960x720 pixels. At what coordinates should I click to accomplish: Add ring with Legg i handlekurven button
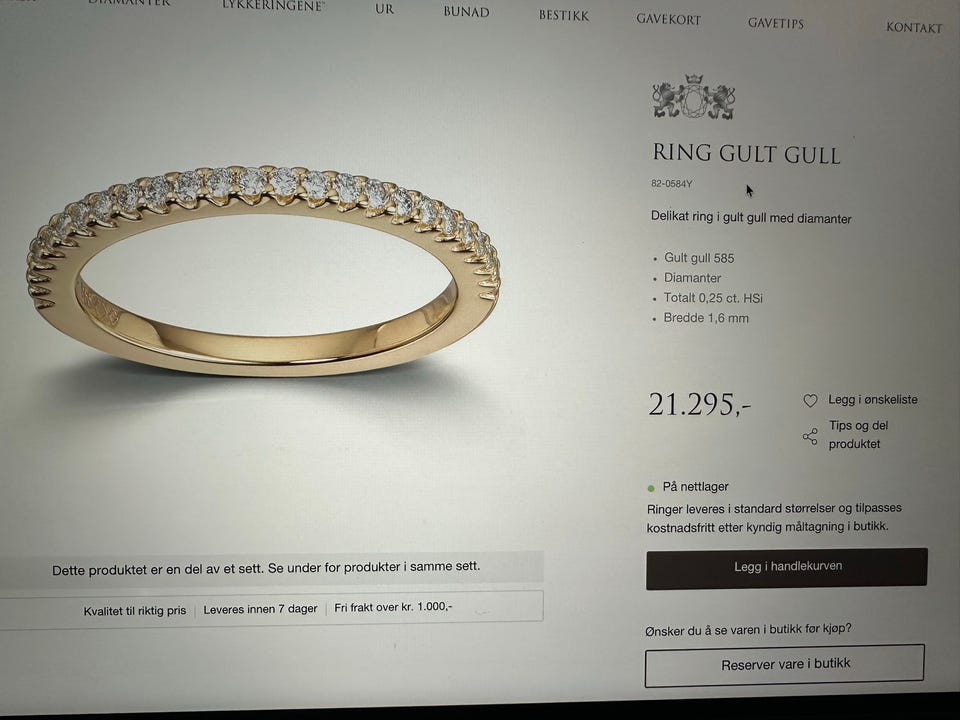click(x=787, y=568)
